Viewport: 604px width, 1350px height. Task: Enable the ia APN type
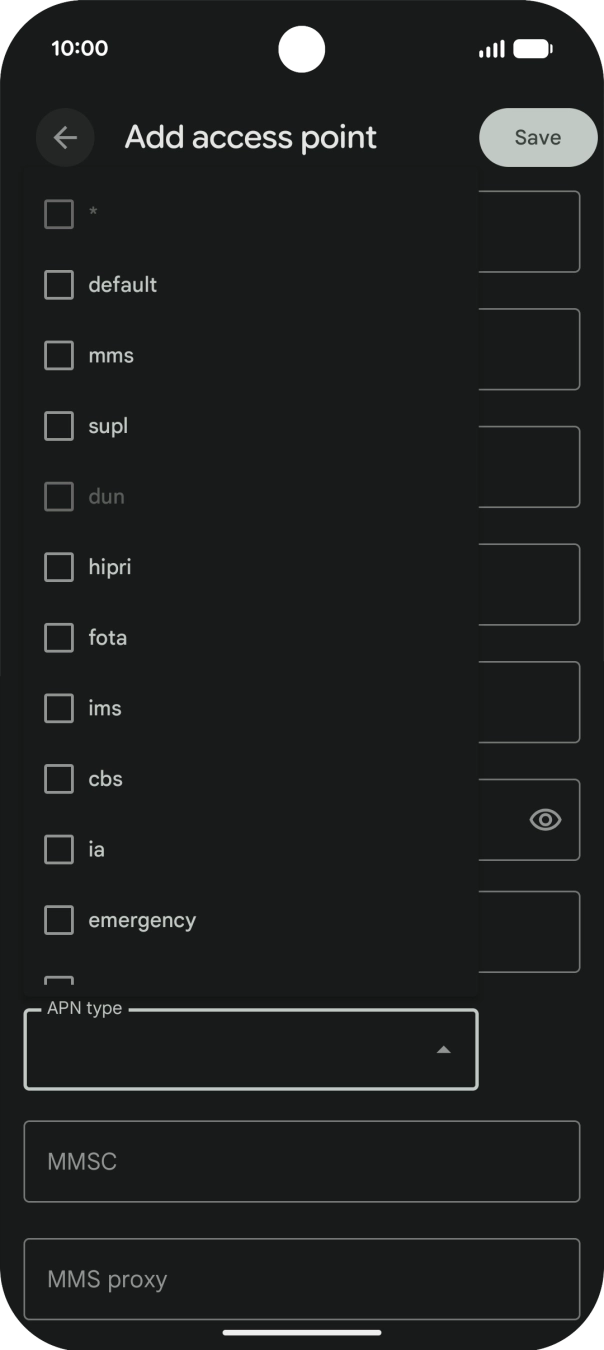(x=58, y=849)
